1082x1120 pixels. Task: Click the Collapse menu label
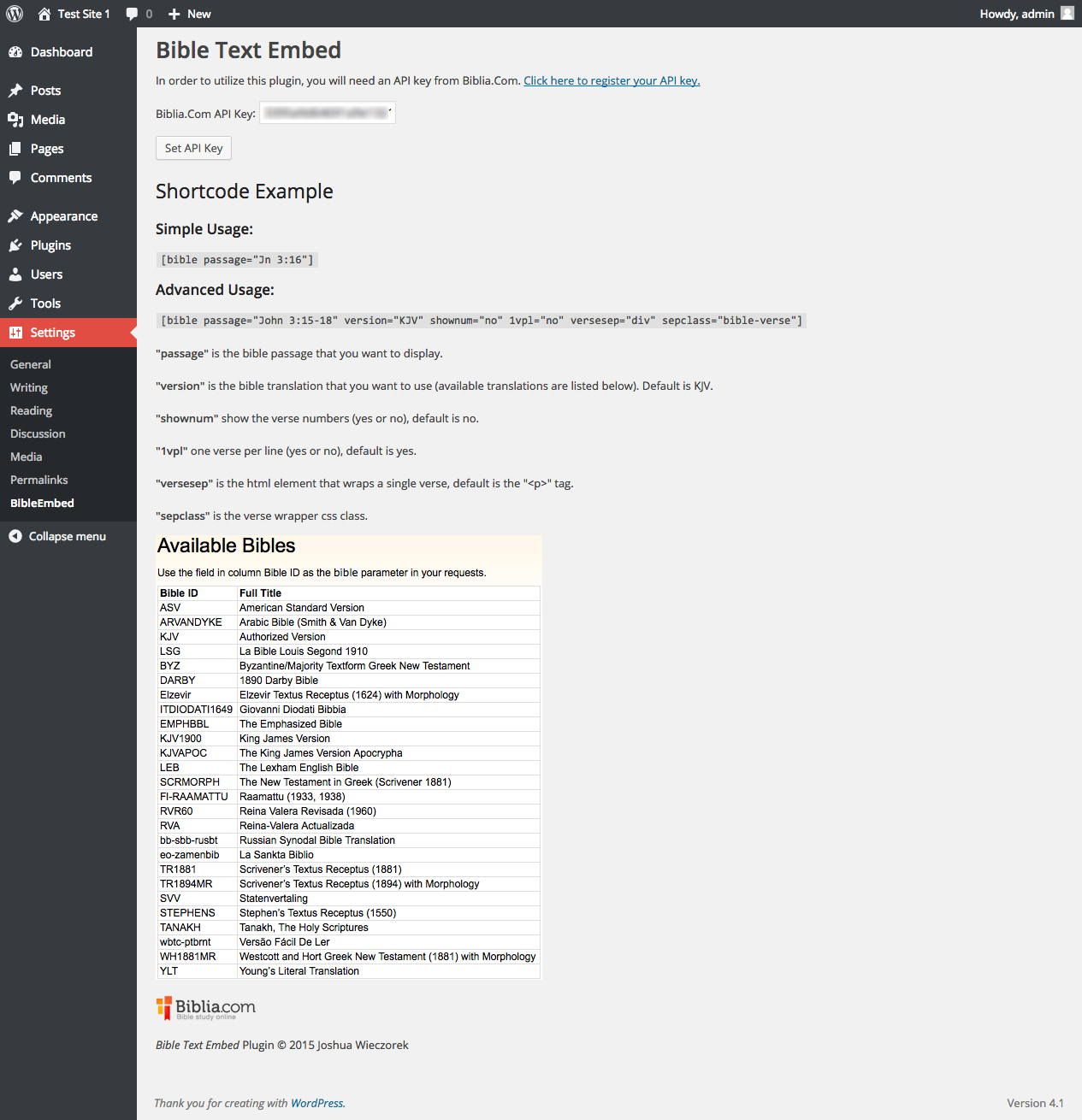[68, 536]
